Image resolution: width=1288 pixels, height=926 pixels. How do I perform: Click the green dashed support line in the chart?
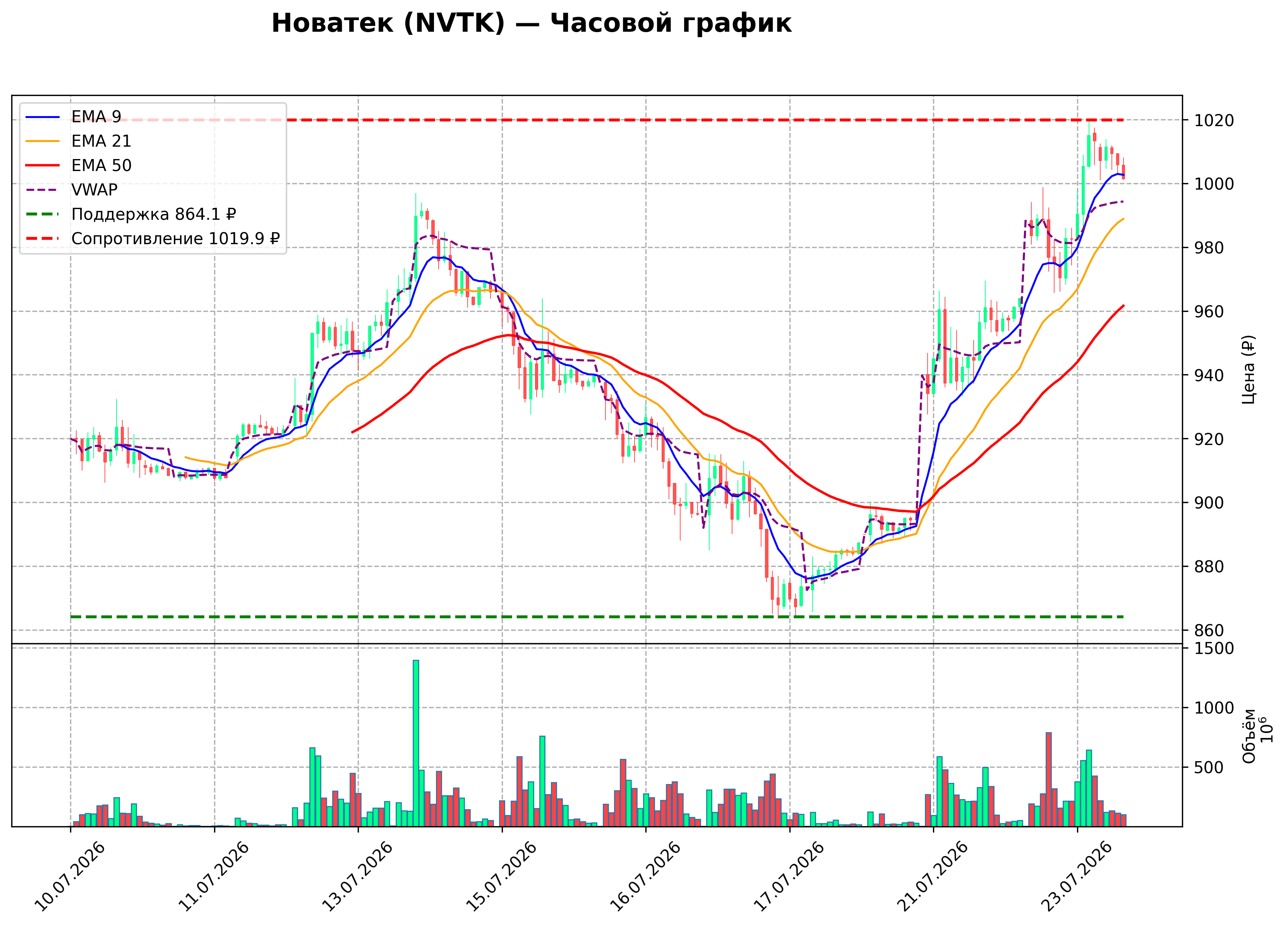click(597, 616)
